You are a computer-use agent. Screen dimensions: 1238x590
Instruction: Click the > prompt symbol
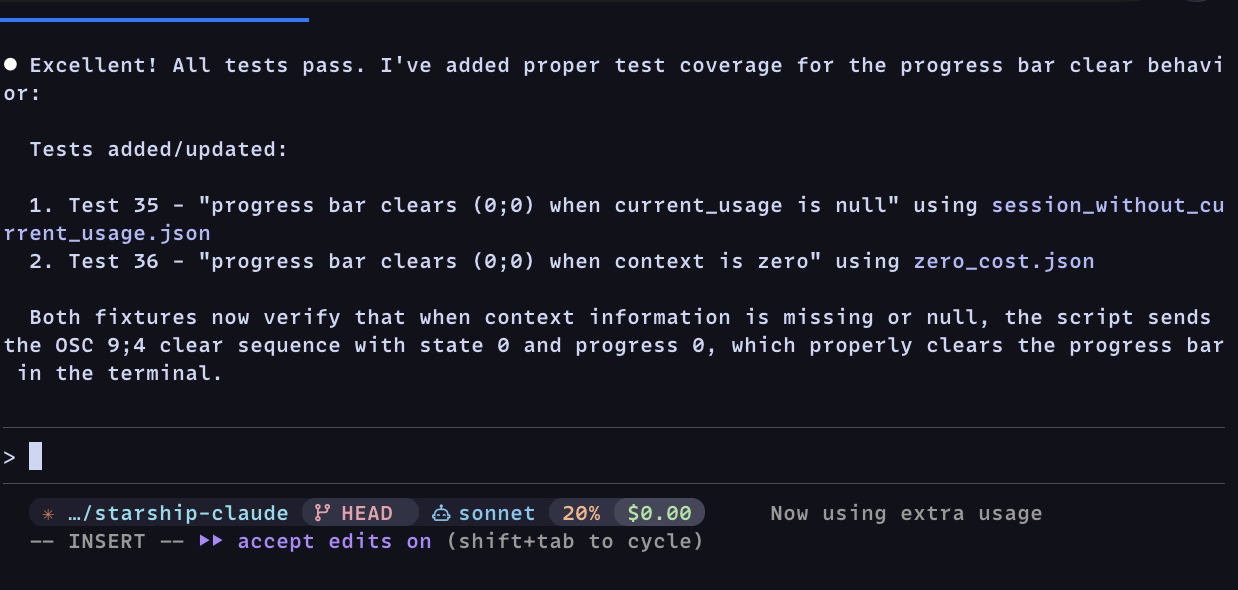[x=10, y=457]
